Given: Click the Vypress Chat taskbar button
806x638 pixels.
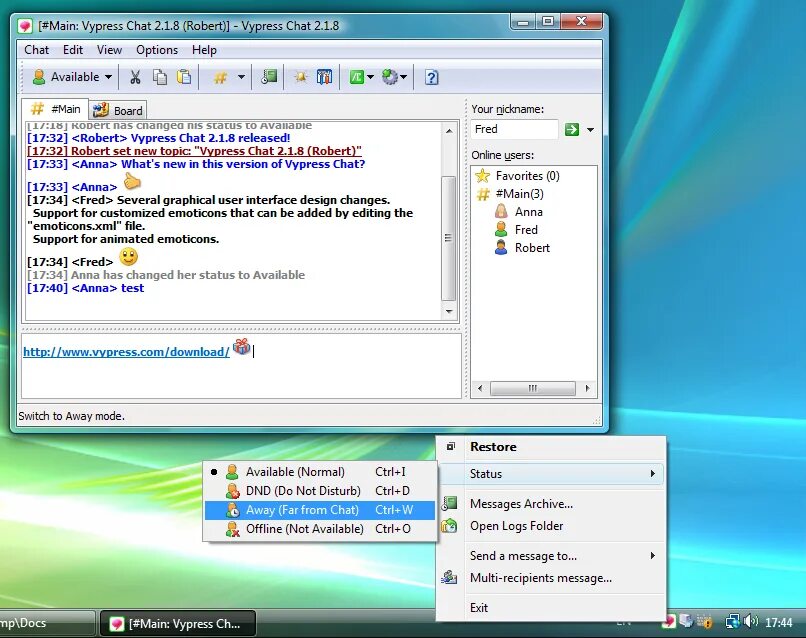Looking at the screenshot, I should [x=178, y=624].
